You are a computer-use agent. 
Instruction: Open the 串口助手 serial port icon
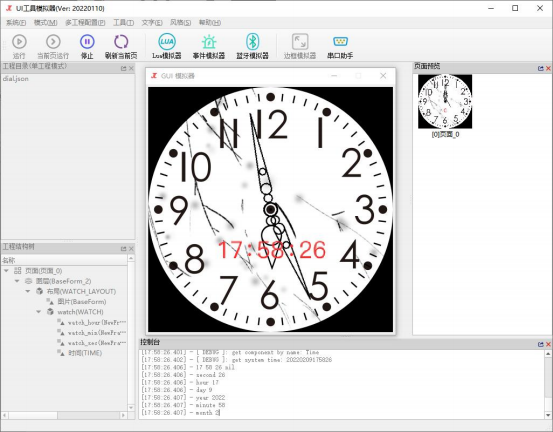click(x=340, y=42)
